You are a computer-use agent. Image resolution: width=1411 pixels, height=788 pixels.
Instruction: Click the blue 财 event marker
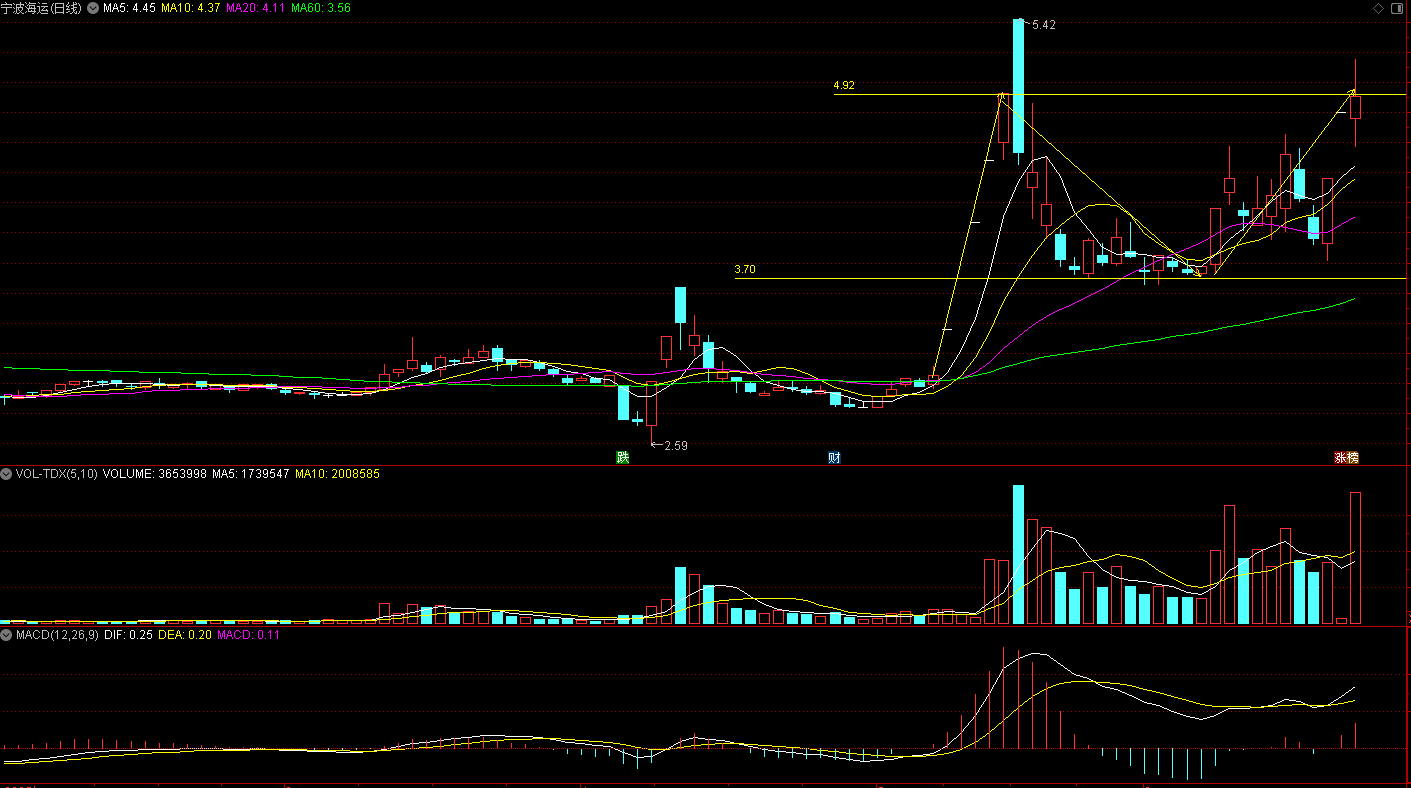(x=834, y=458)
